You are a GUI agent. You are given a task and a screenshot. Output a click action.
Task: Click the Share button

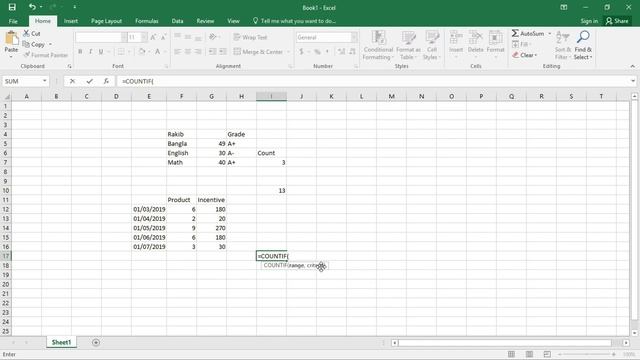pos(617,21)
